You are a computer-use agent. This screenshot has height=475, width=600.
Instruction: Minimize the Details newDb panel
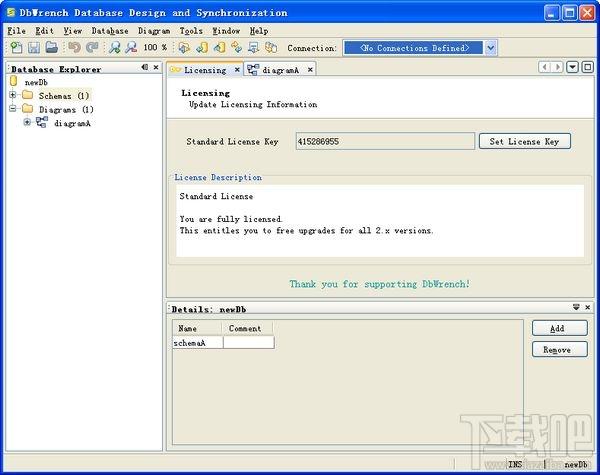coord(576,307)
